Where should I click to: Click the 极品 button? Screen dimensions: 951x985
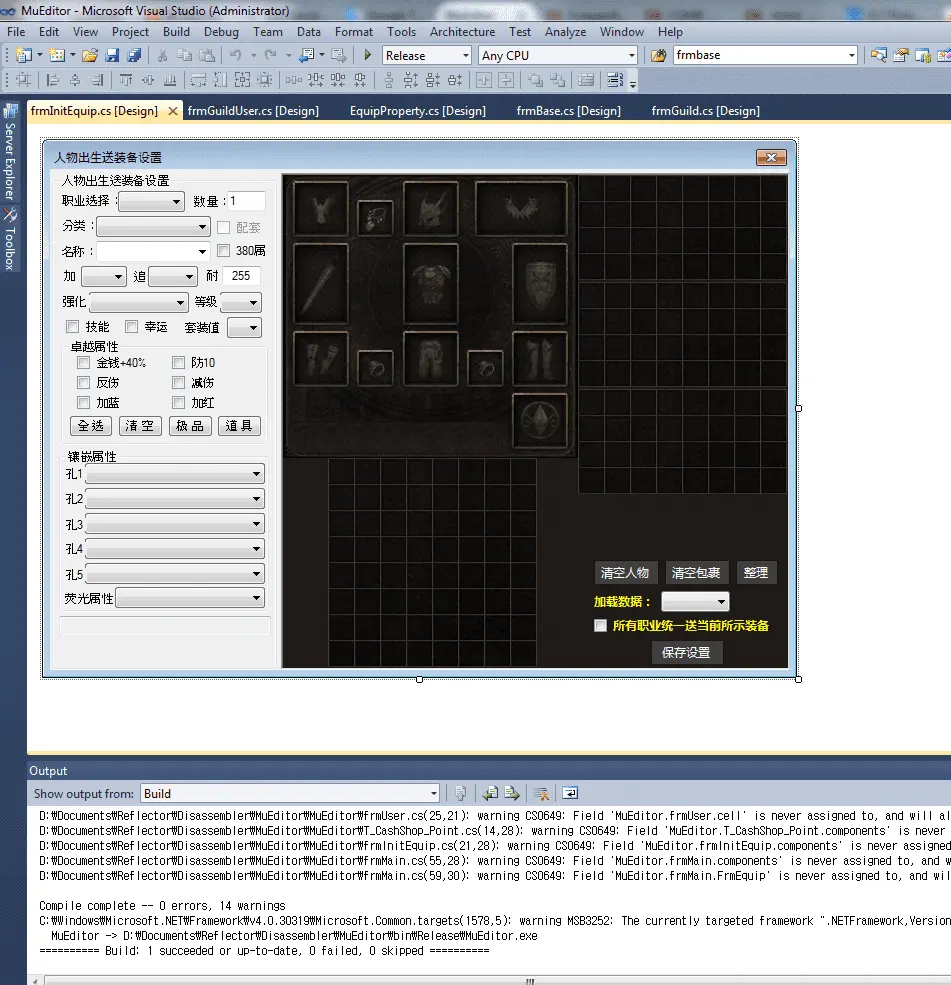190,426
